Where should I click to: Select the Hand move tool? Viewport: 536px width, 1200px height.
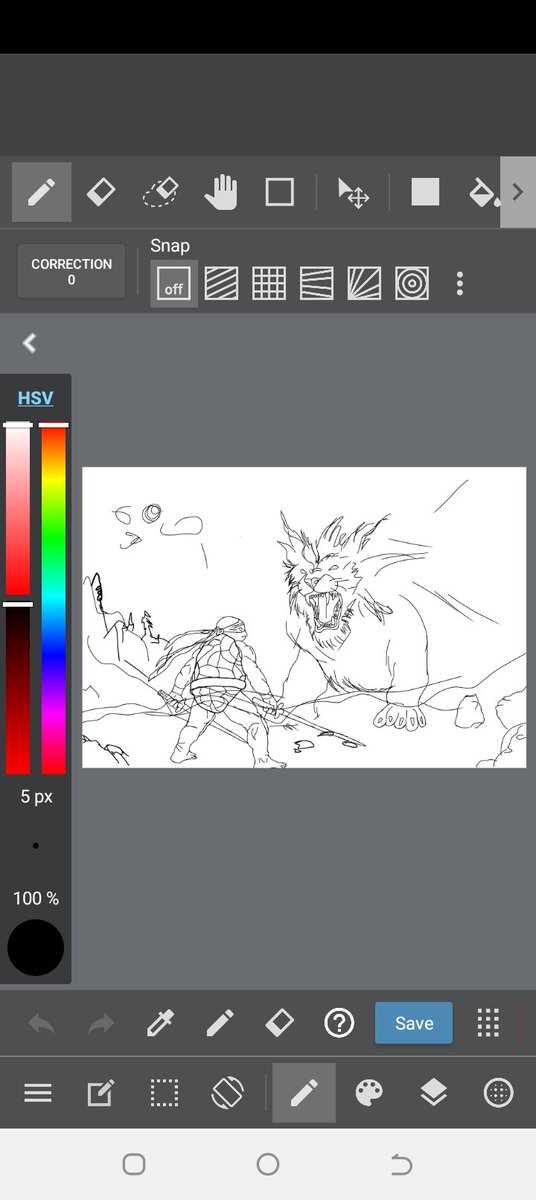point(220,192)
